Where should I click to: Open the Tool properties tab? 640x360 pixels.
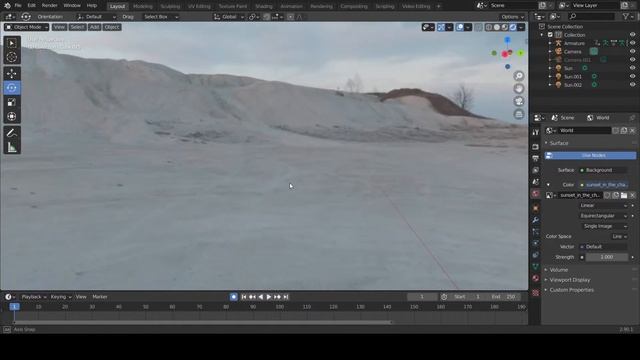pos(536,133)
